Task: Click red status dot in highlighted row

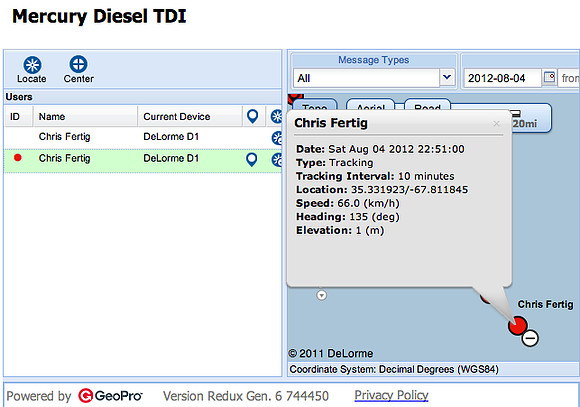Action: [x=17, y=158]
